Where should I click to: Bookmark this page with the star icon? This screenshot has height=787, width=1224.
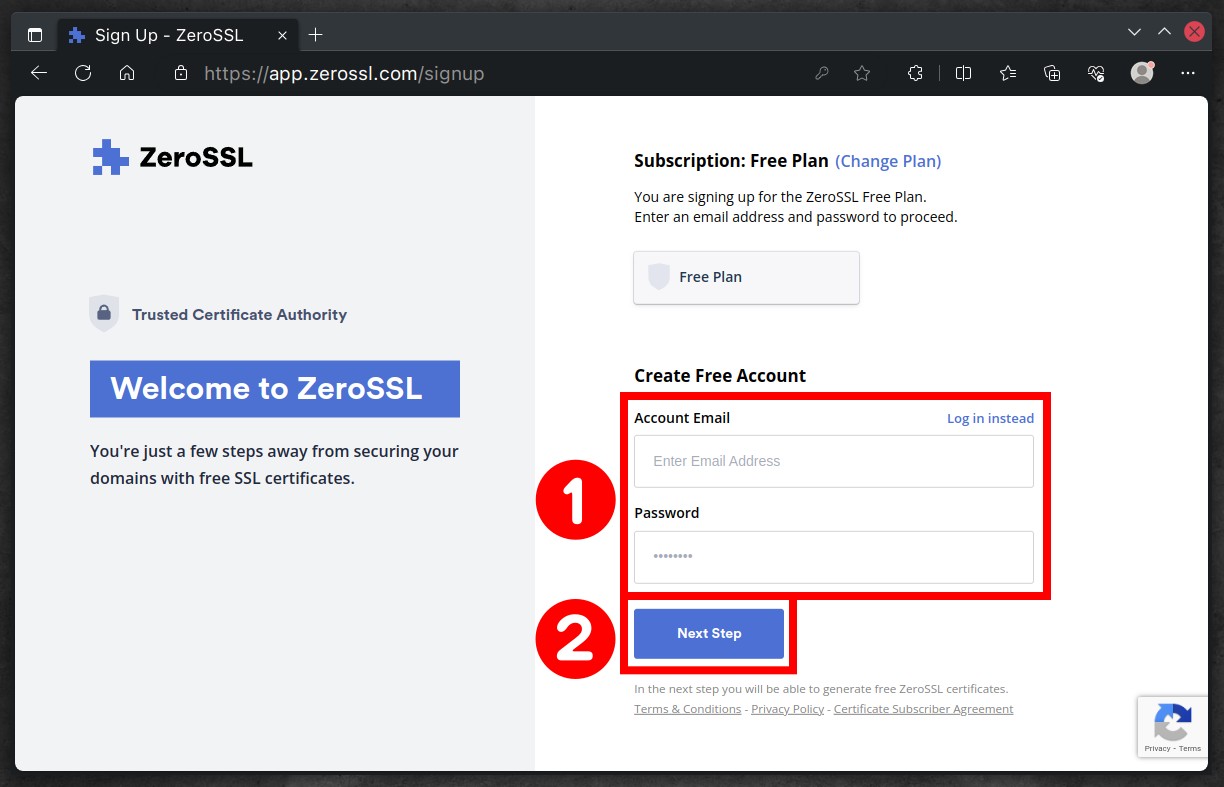pos(862,73)
